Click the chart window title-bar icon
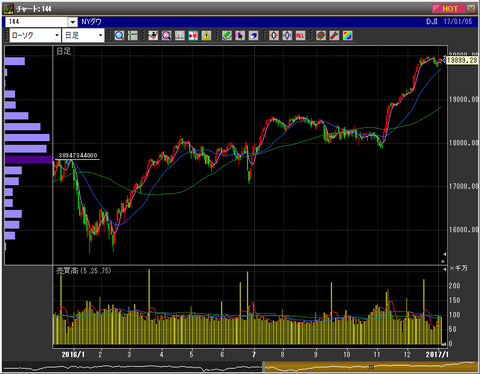 9,9
